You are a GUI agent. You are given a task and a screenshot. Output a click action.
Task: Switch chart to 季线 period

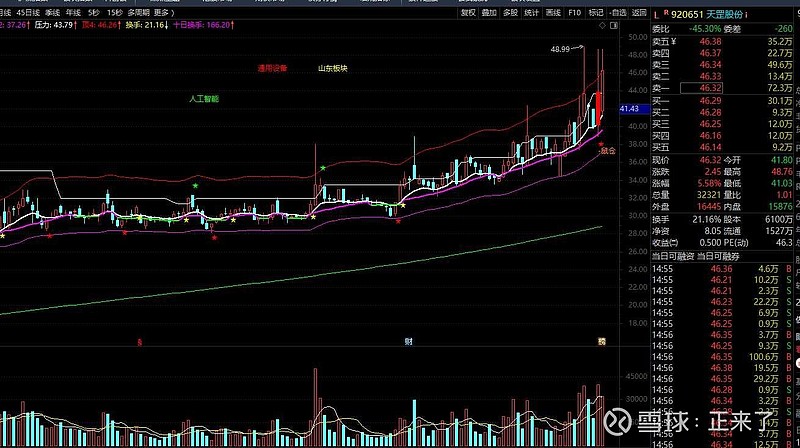pyautogui.click(x=52, y=13)
